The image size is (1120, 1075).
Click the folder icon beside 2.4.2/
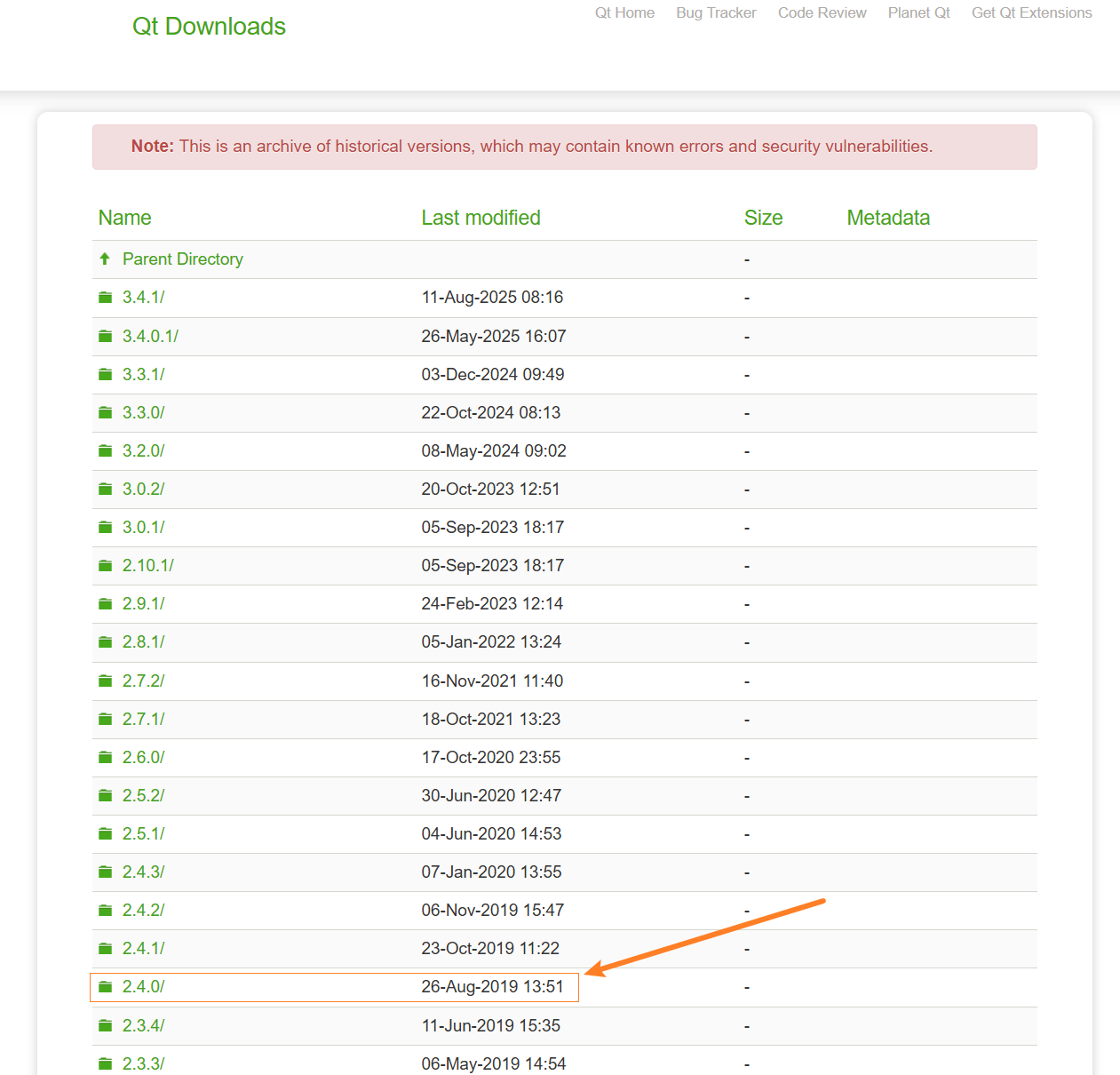(x=105, y=910)
